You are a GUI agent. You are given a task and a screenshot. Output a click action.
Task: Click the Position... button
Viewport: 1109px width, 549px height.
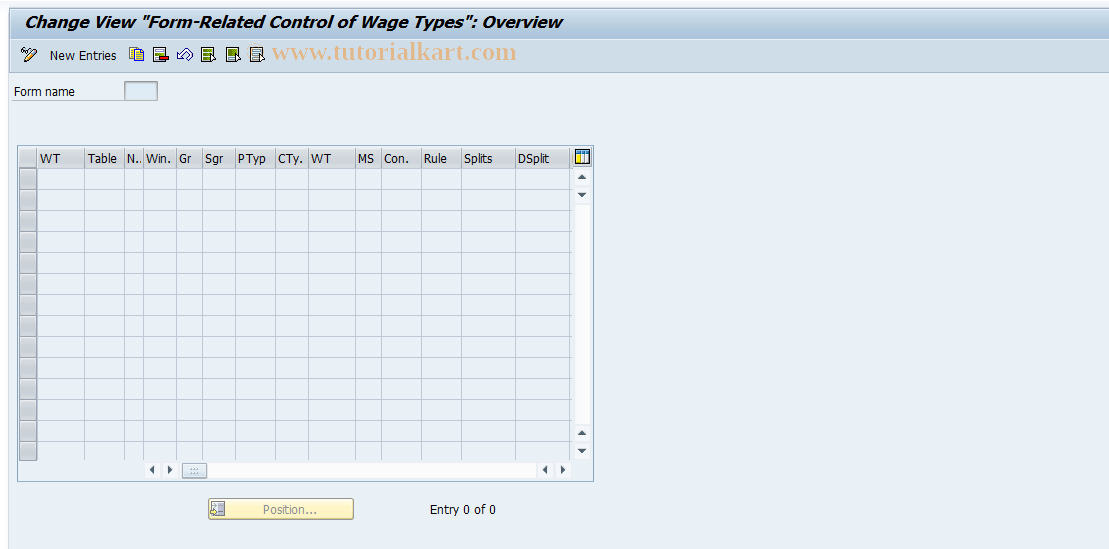[281, 509]
